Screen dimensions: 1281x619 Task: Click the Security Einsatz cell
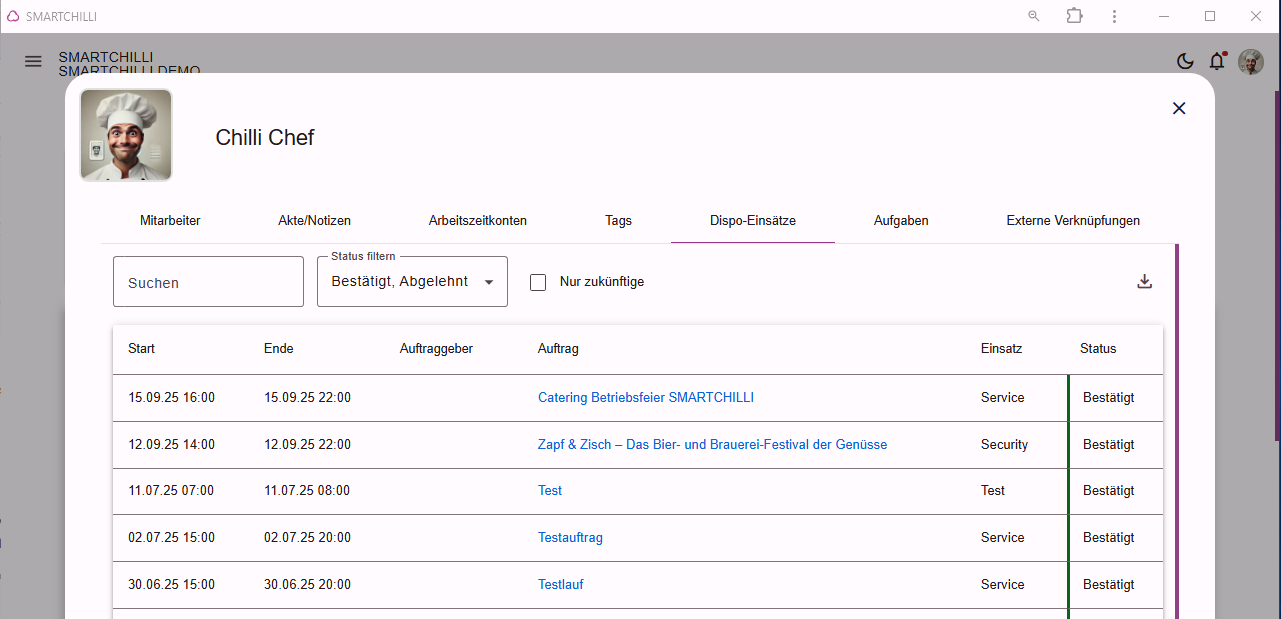pos(1004,444)
